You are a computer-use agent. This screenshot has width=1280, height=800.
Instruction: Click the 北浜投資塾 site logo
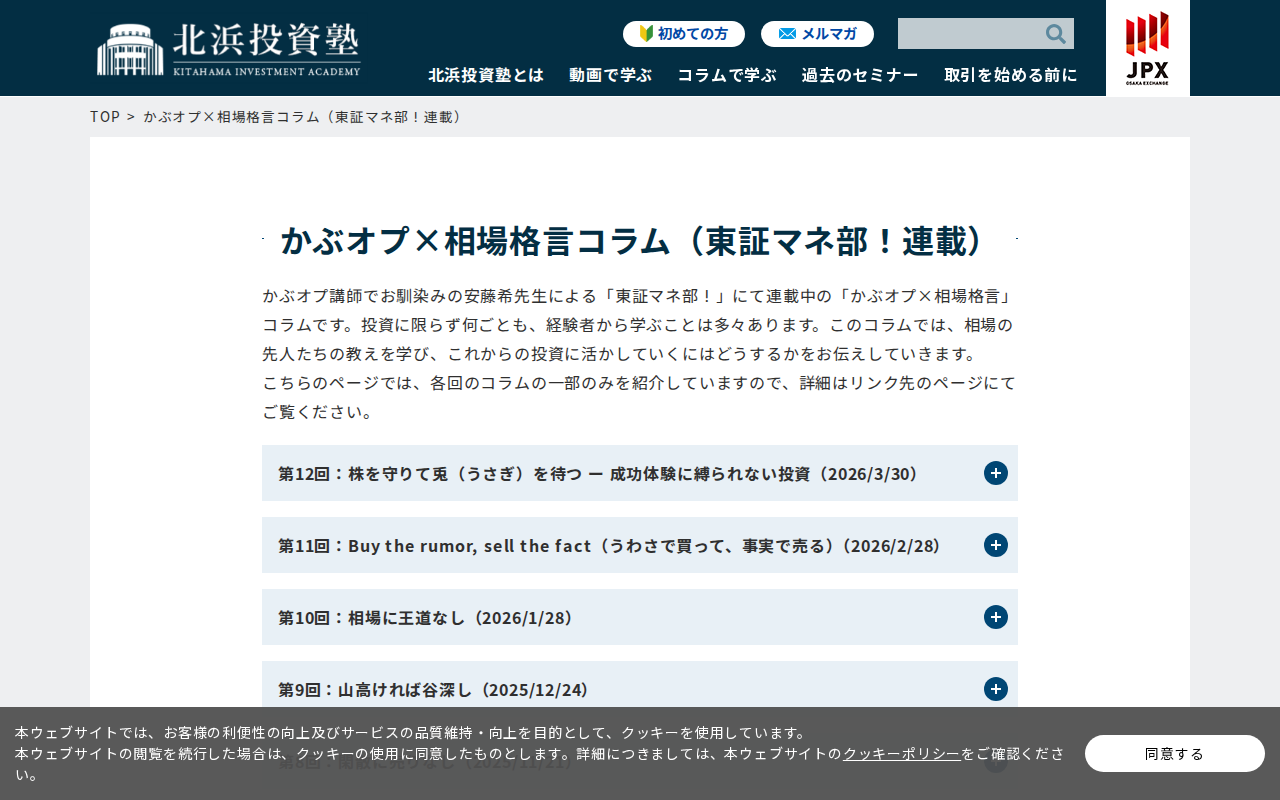(x=229, y=50)
